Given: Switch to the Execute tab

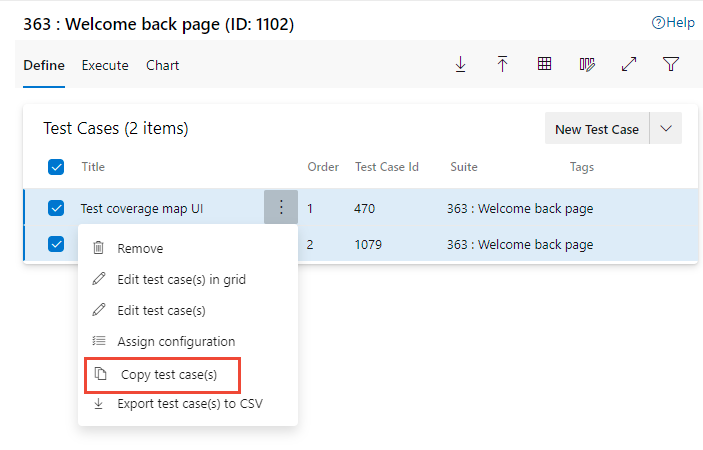Looking at the screenshot, I should coord(105,65).
